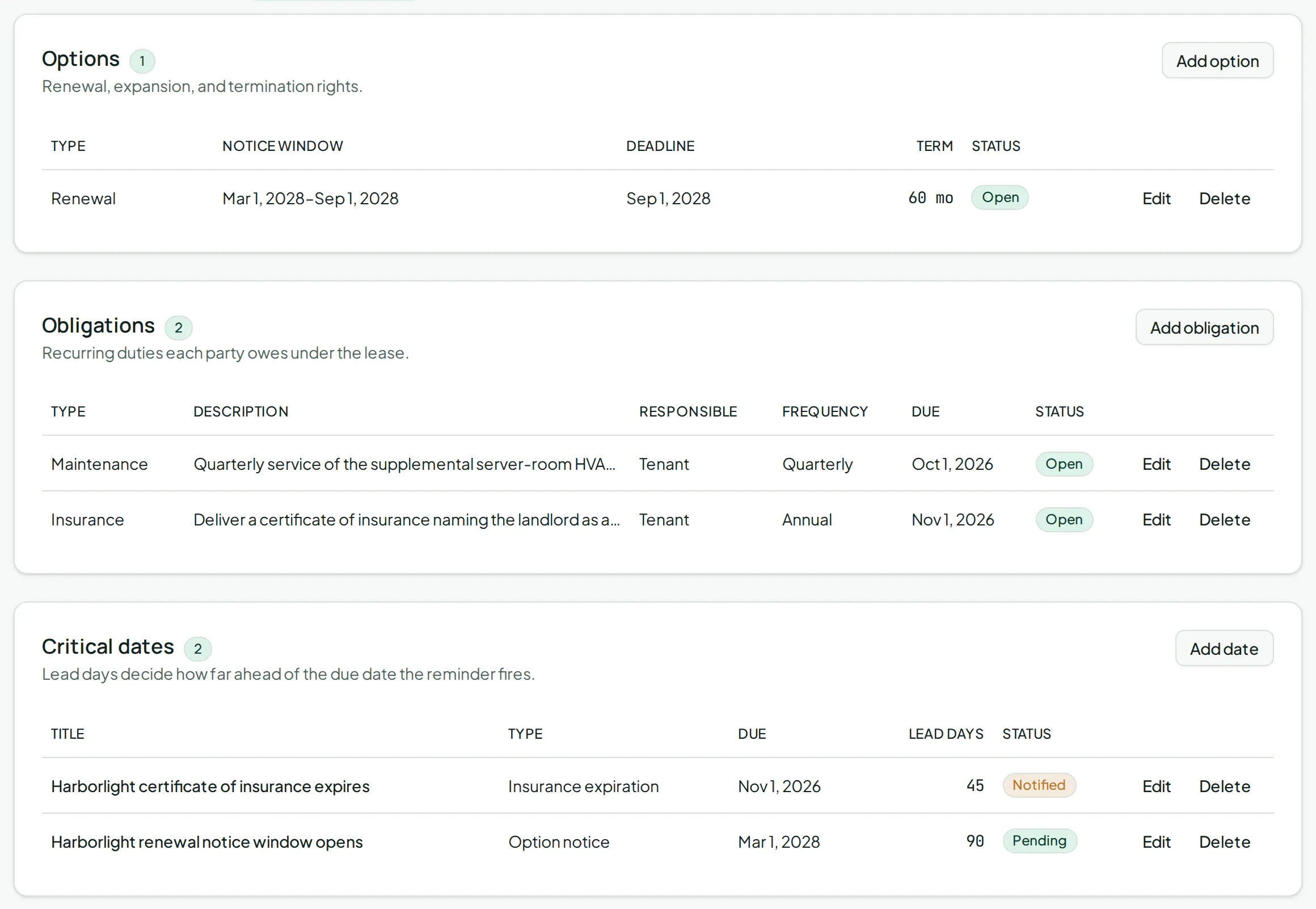The width and height of the screenshot is (1316, 909).
Task: Click the Notified status badge
Action: point(1039,785)
